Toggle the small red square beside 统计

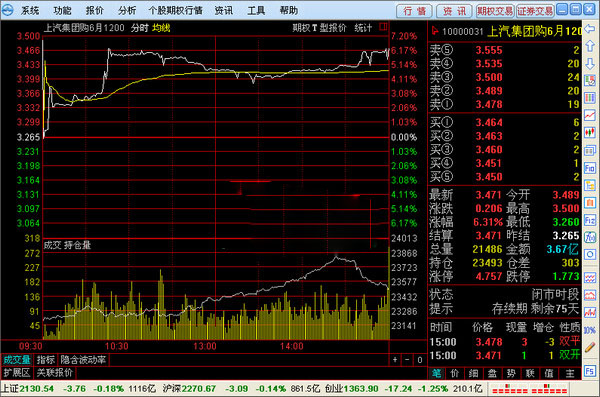point(383,27)
